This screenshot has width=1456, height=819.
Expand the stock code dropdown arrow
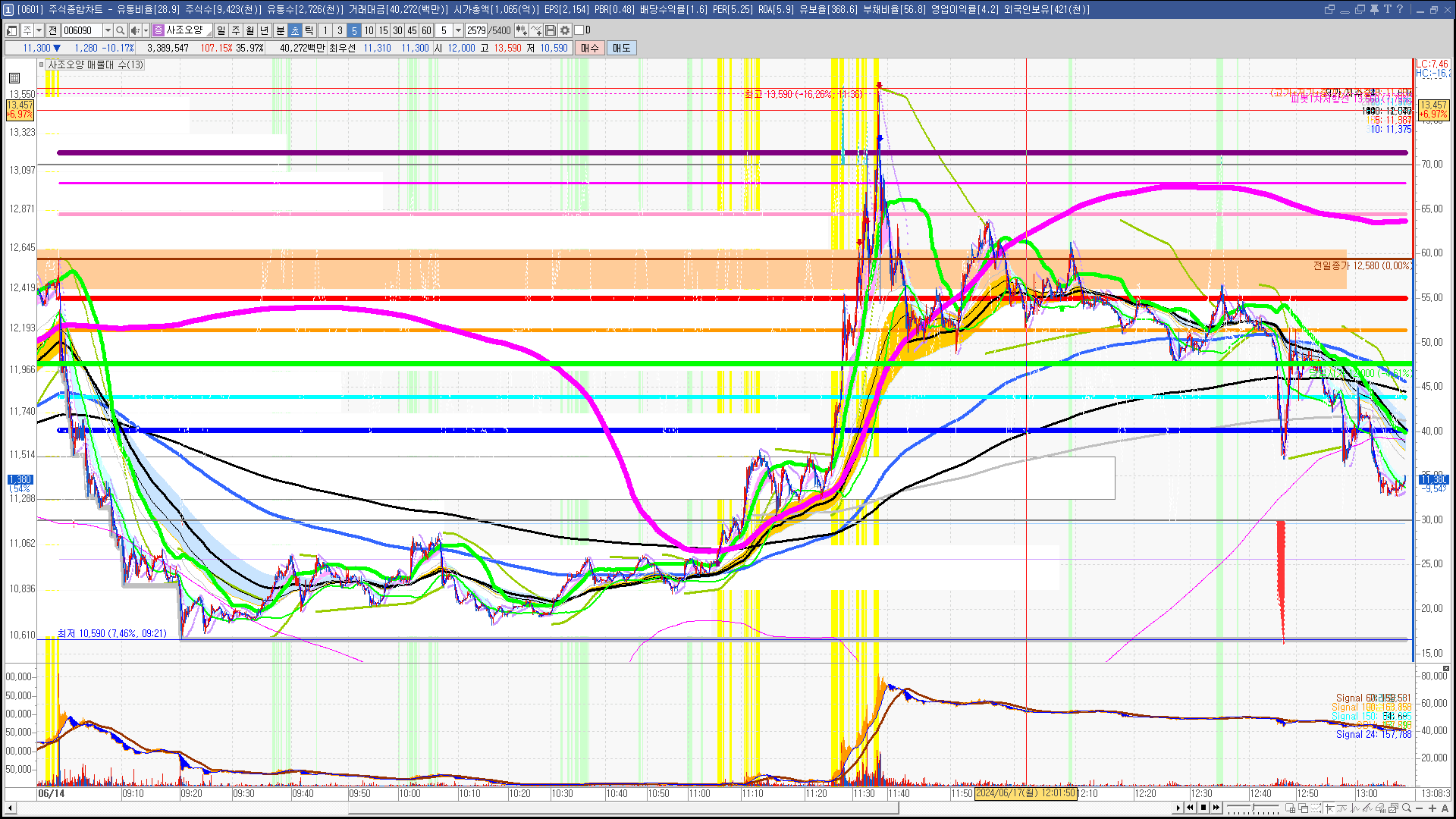coord(108,30)
